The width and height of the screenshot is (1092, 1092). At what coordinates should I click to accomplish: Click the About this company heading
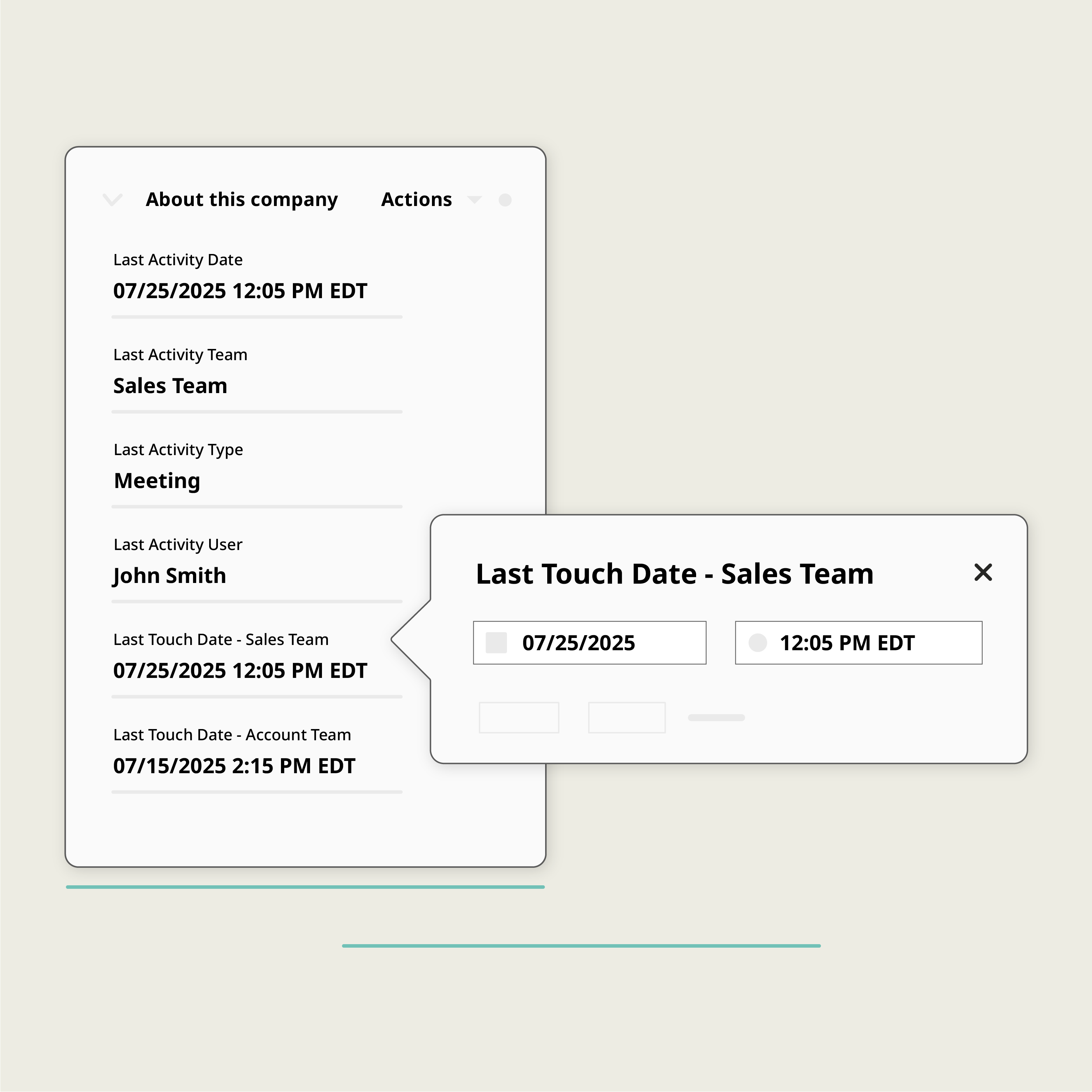[241, 200]
